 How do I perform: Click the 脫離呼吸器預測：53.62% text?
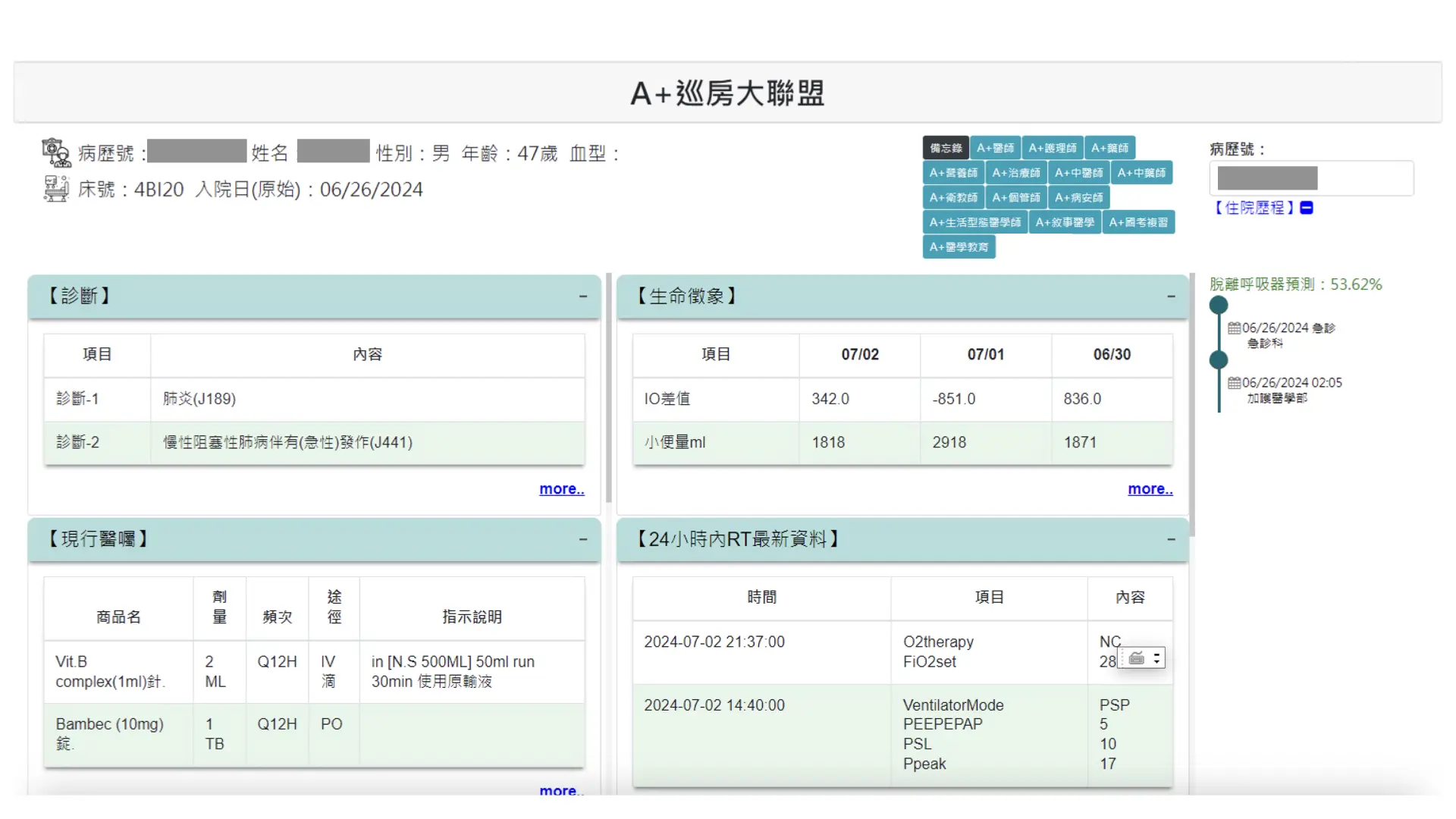[x=1296, y=284]
